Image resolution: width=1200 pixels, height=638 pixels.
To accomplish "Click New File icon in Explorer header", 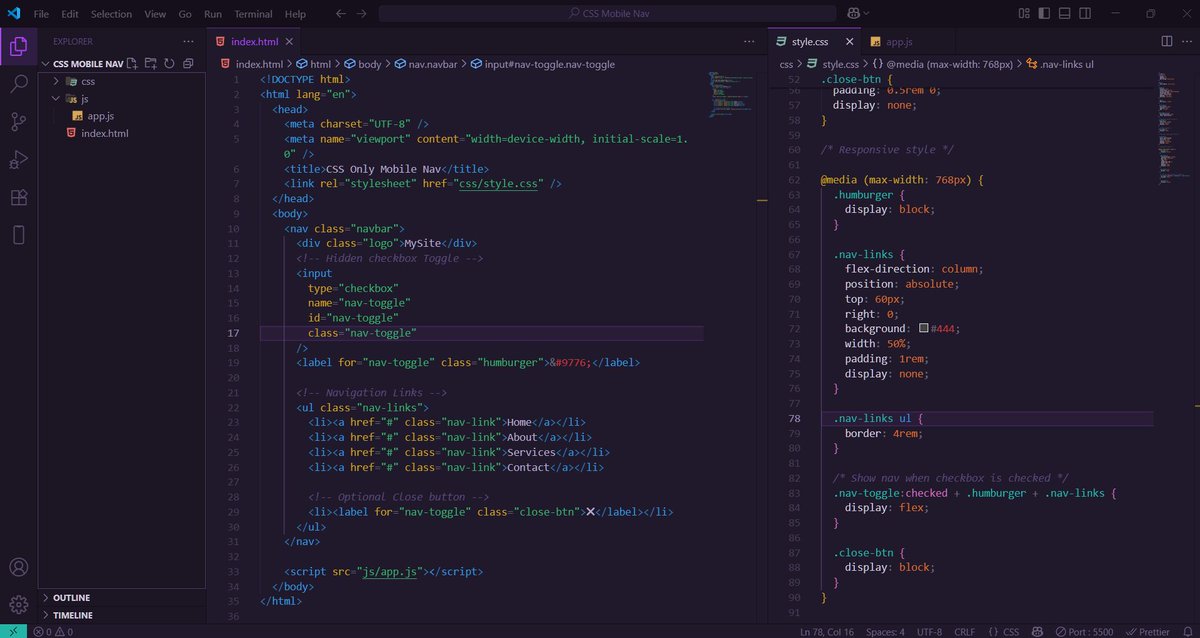I will point(134,63).
